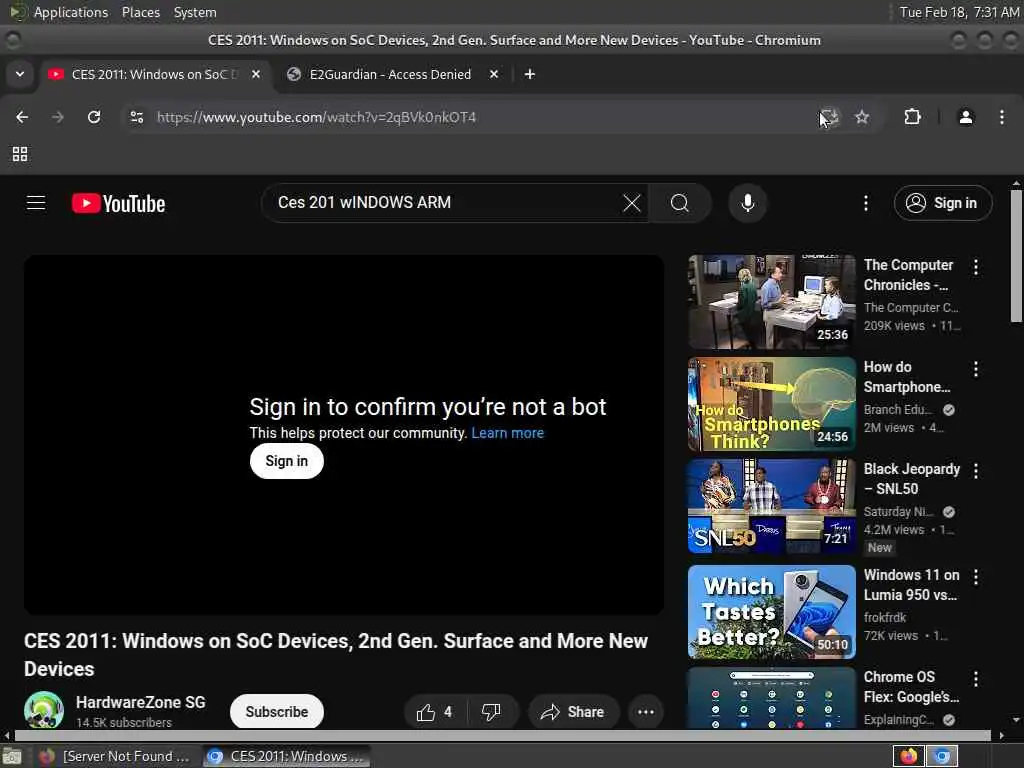The width and height of the screenshot is (1024, 768).
Task: Close the E2Guardian Access Denied tab
Action: pyautogui.click(x=494, y=74)
